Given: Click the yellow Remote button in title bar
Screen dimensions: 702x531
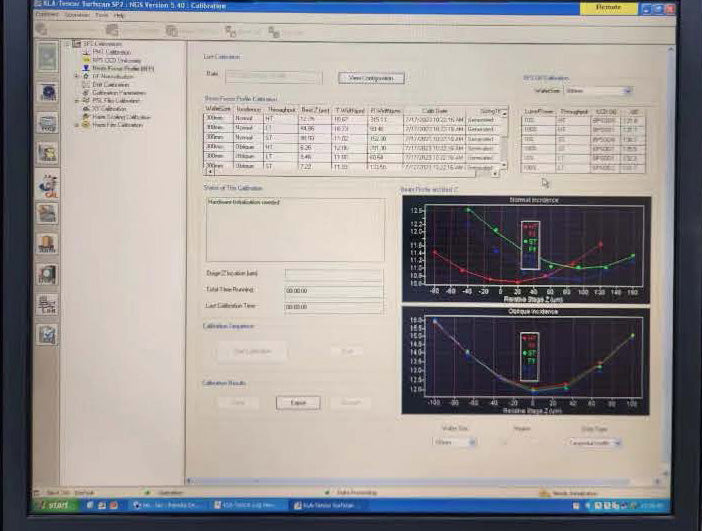Looking at the screenshot, I should coord(608,7).
